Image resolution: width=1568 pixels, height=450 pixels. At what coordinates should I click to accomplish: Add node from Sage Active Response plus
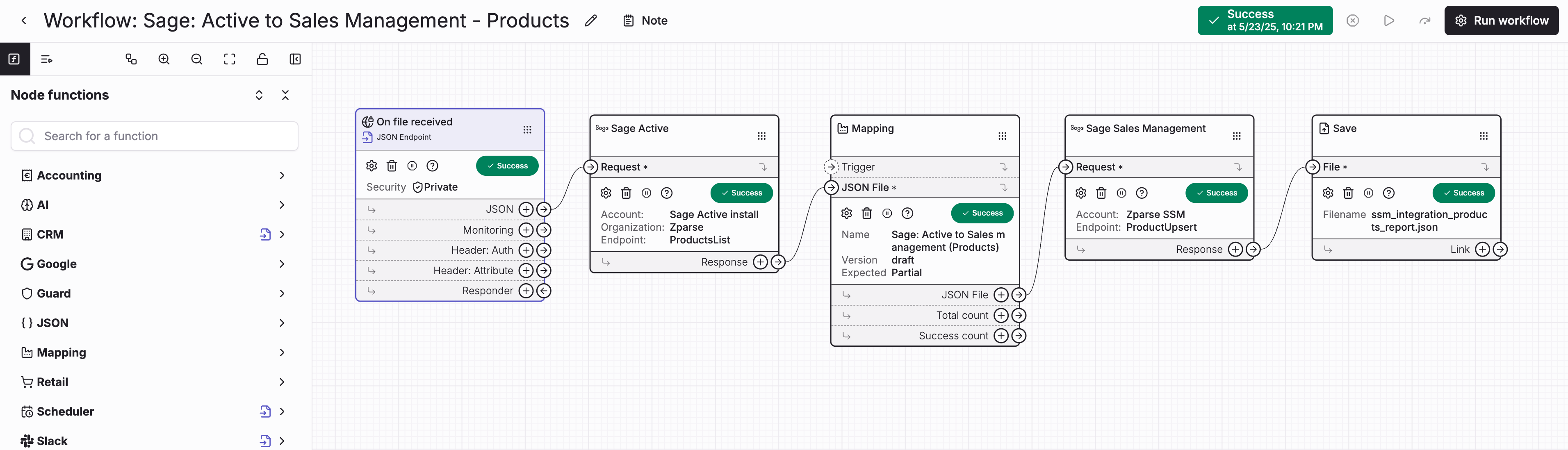point(760,262)
